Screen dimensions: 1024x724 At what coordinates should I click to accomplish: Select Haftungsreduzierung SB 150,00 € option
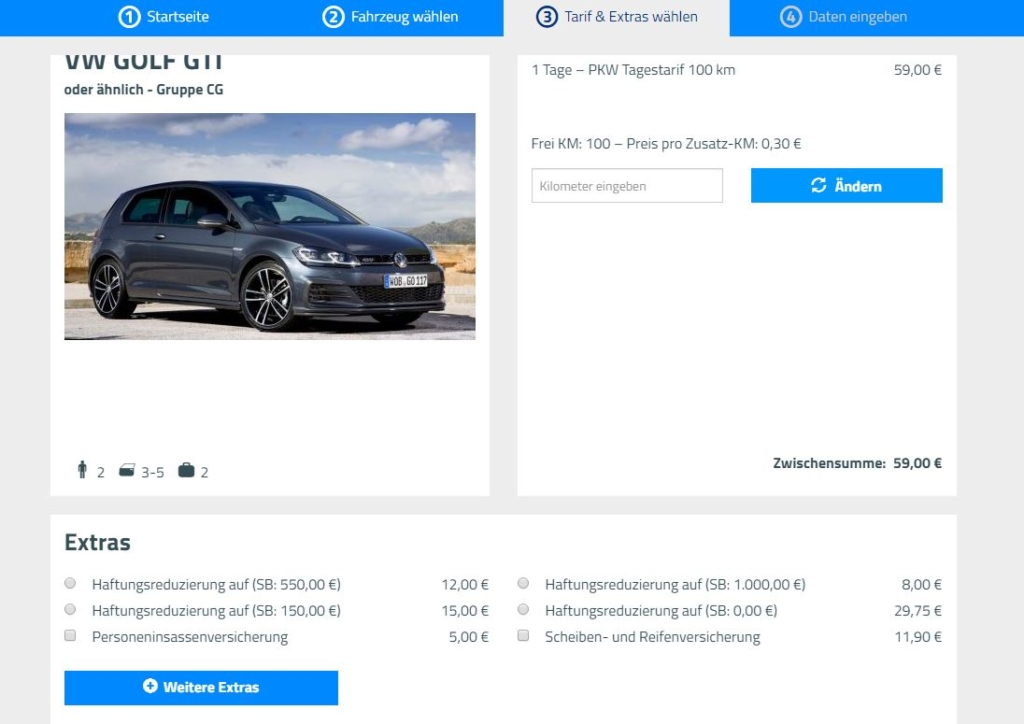[x=71, y=610]
